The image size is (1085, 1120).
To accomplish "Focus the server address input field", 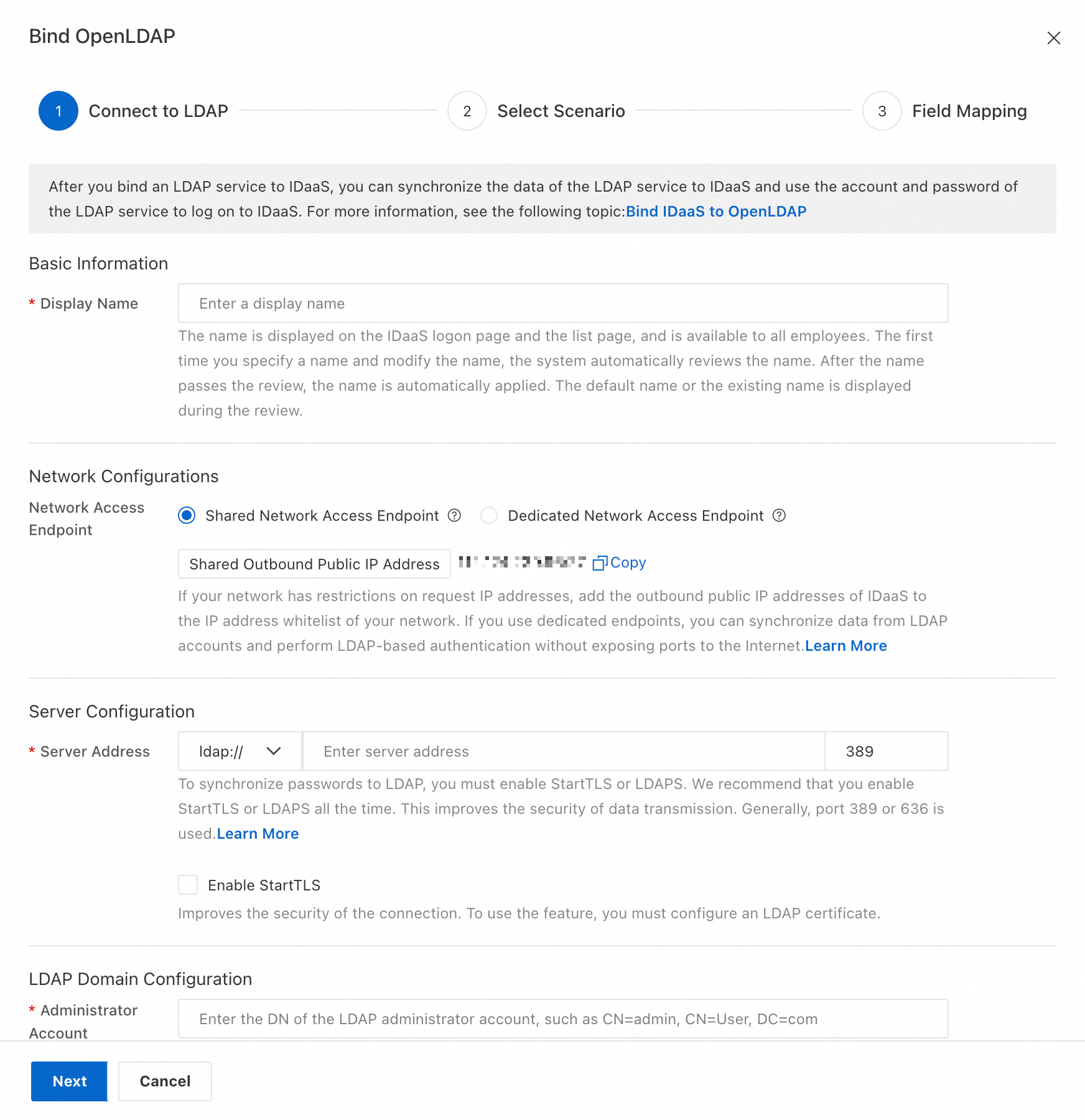I will click(x=564, y=751).
